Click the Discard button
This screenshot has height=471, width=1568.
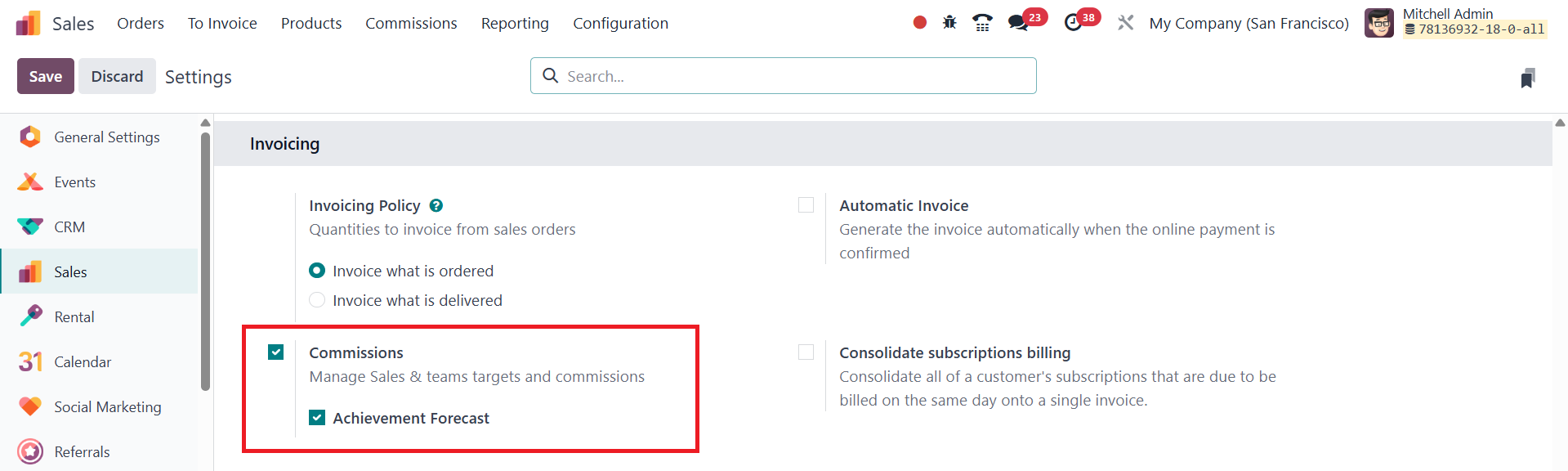click(x=117, y=76)
